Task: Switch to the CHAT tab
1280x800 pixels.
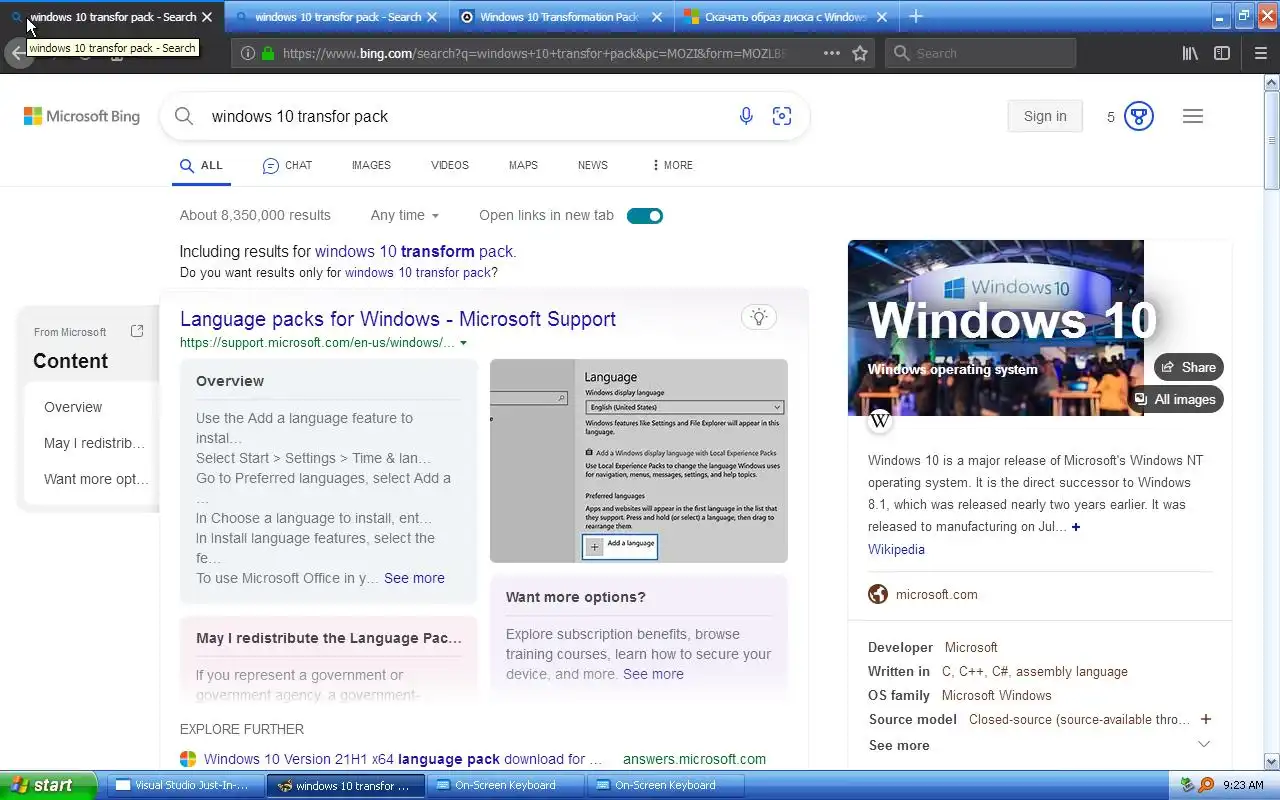Action: 287,165
